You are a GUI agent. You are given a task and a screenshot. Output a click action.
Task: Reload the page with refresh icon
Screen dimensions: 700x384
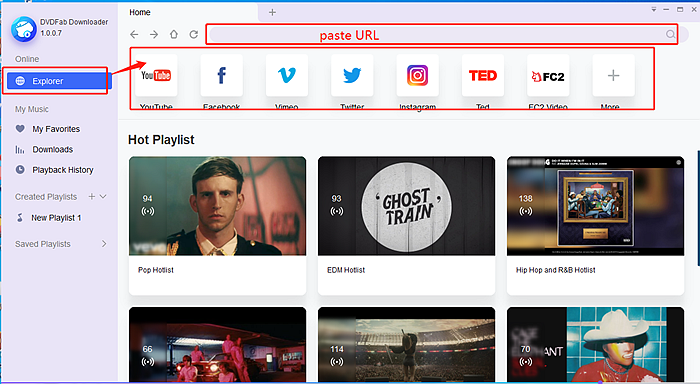click(x=193, y=34)
